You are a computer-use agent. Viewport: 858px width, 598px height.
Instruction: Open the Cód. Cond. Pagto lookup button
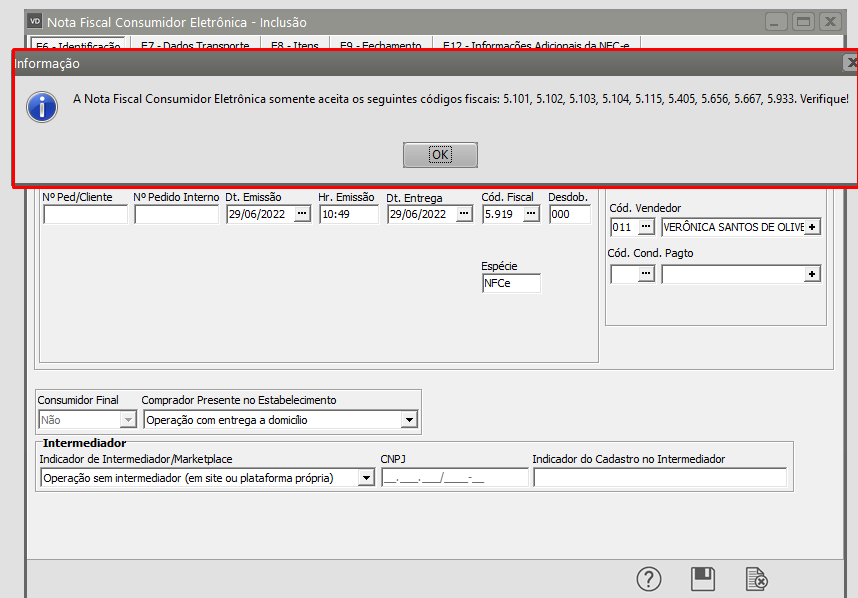coord(646,274)
